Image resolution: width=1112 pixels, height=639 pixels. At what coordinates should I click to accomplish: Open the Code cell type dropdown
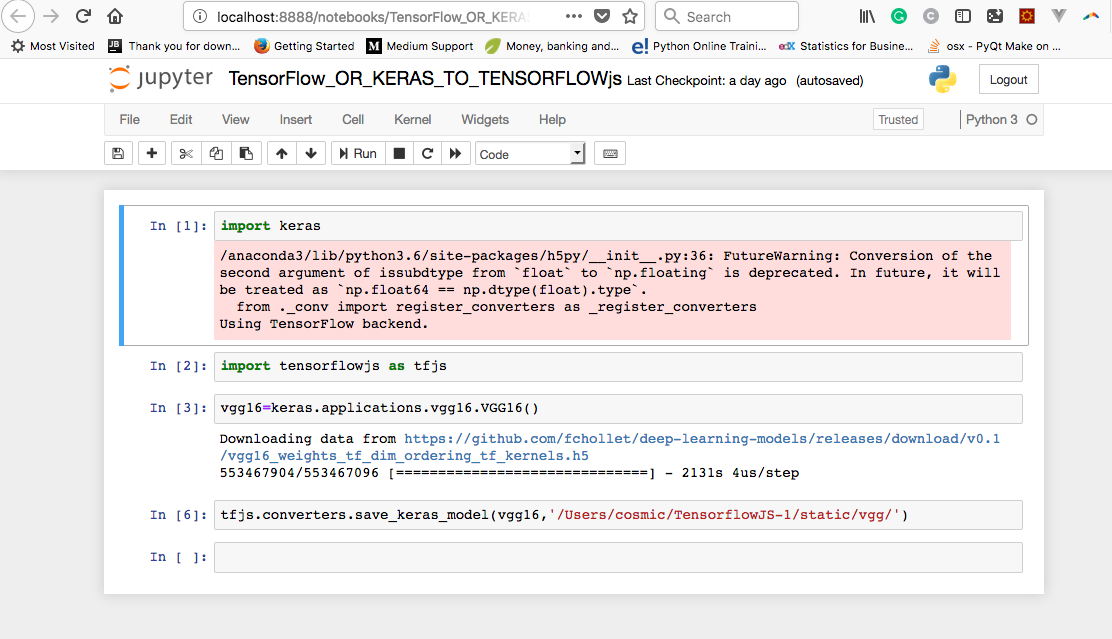530,154
